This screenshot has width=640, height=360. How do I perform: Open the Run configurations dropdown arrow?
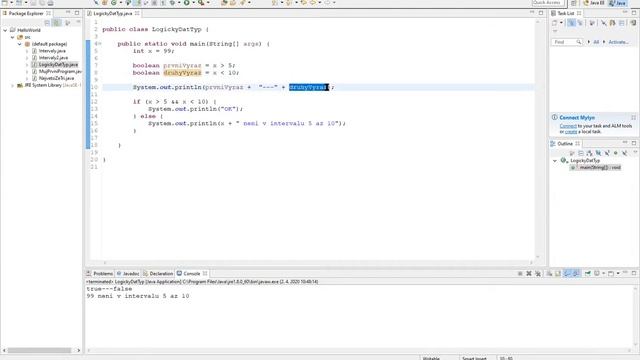193,3
